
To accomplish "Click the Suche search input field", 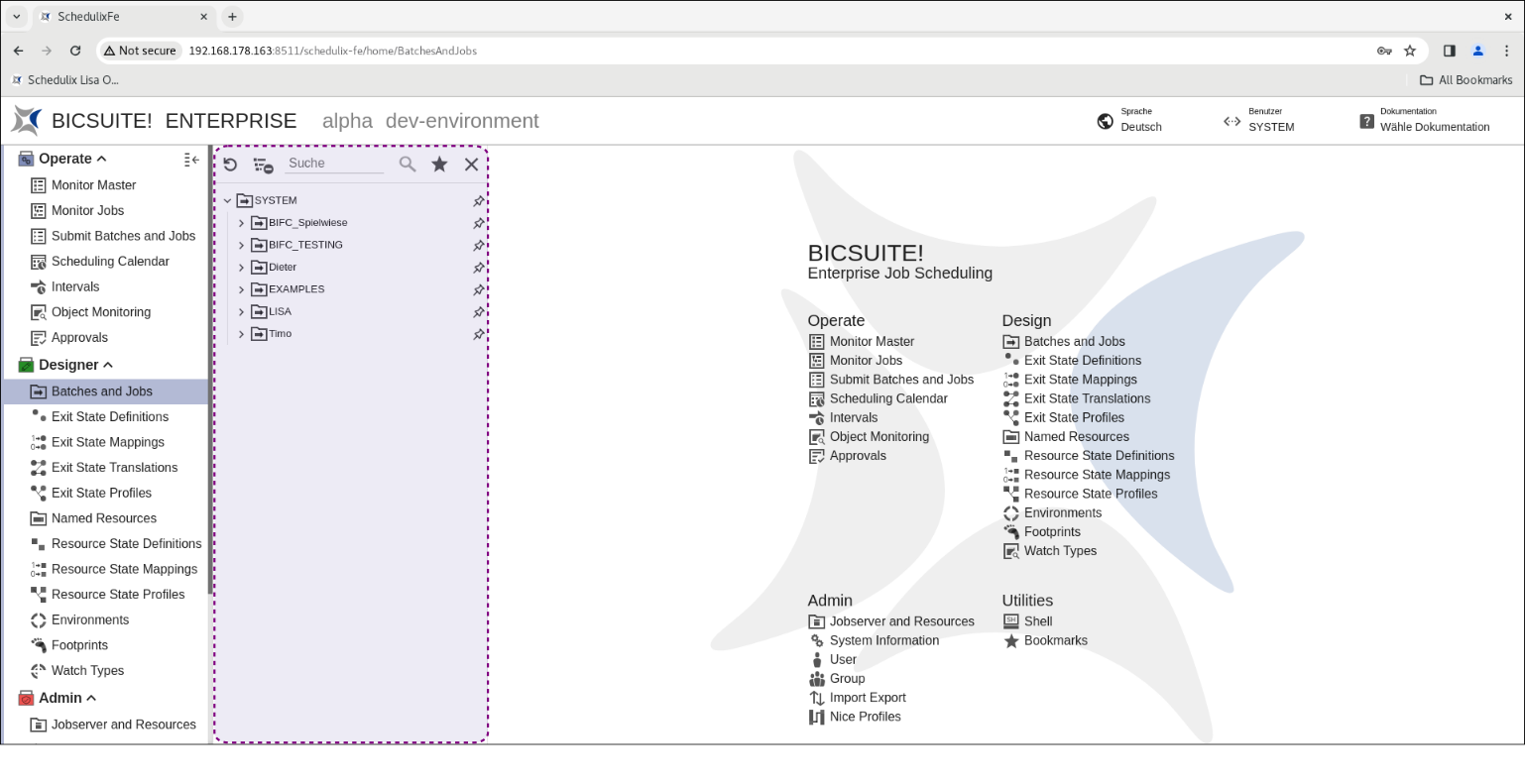I will 334,164.
